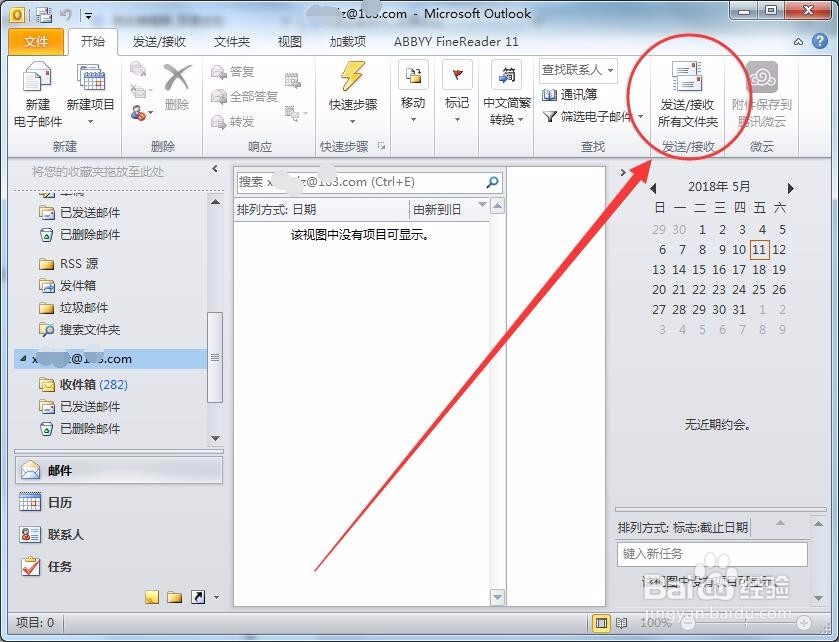The image size is (839, 642).
Task: Switch to the 文件夹 tab
Action: coord(232,42)
